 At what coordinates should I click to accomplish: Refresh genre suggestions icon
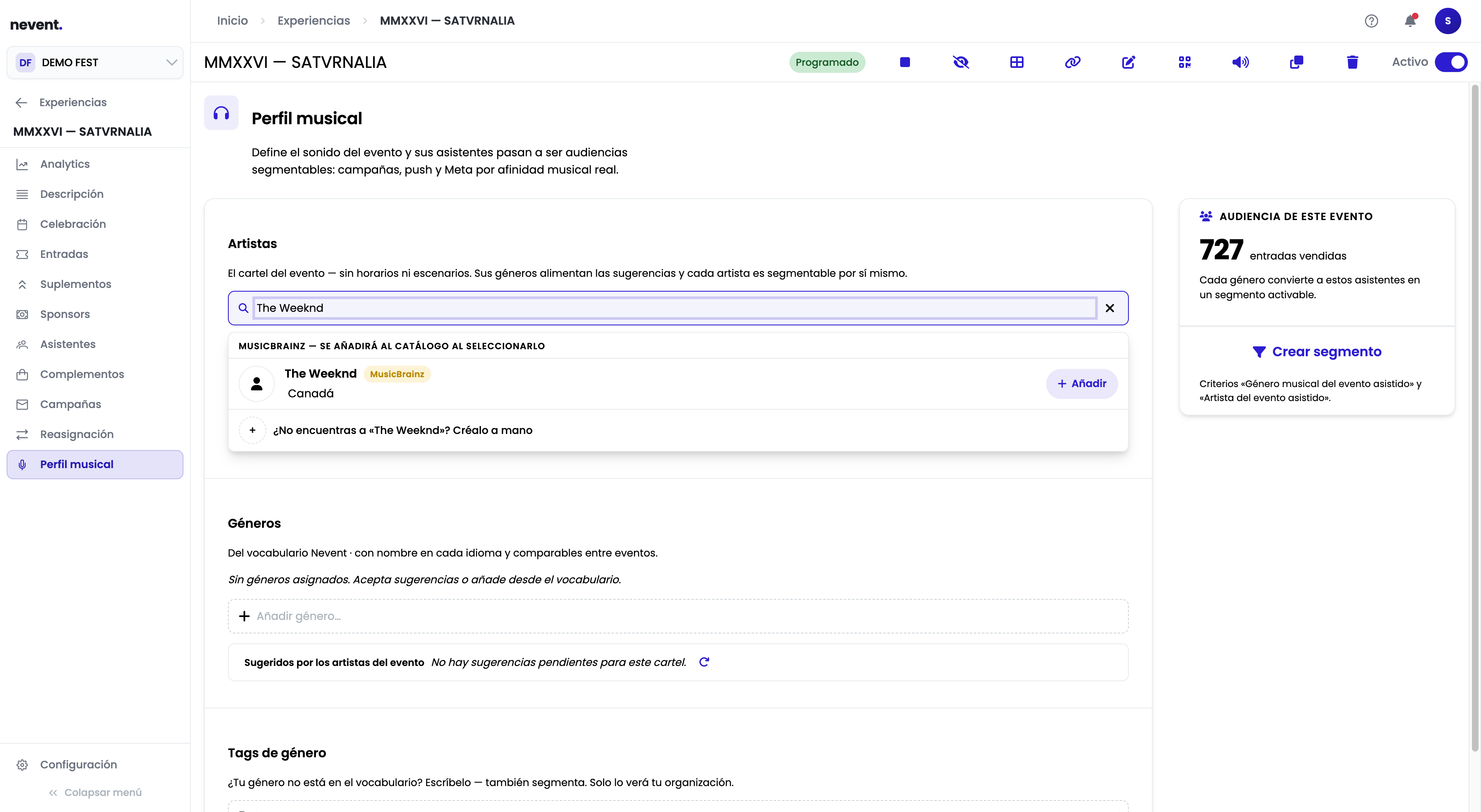[x=704, y=662]
